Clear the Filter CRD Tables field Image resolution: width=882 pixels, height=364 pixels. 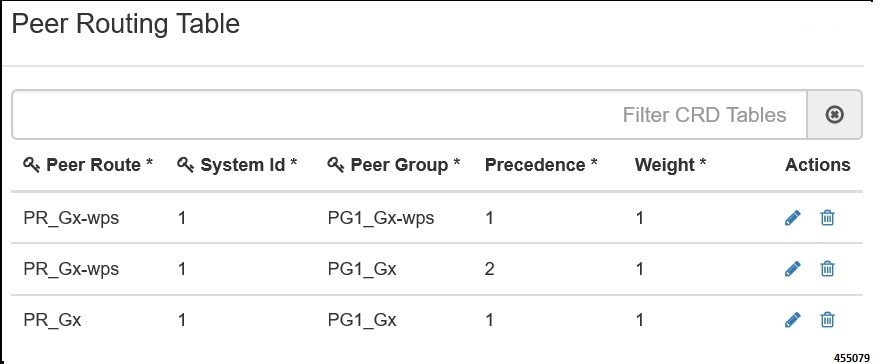coord(834,115)
